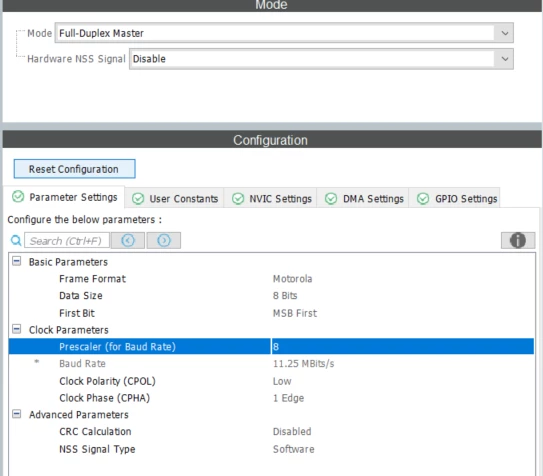Select the Clock Polarity (CPOL) row
The width and height of the screenshot is (543, 476).
click(x=271, y=381)
